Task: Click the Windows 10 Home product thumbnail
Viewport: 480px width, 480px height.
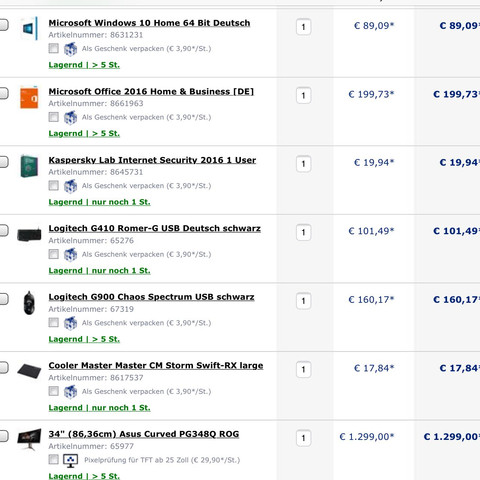Action: click(29, 28)
